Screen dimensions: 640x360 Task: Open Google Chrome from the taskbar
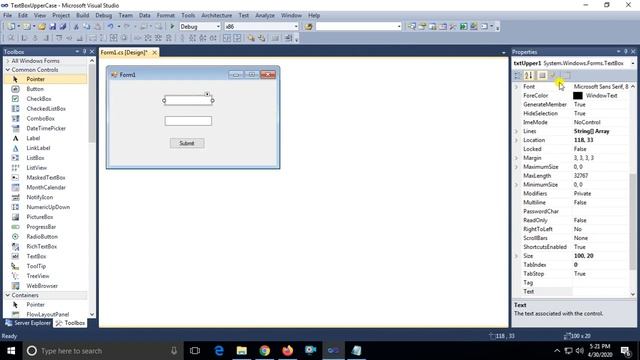pos(264,351)
